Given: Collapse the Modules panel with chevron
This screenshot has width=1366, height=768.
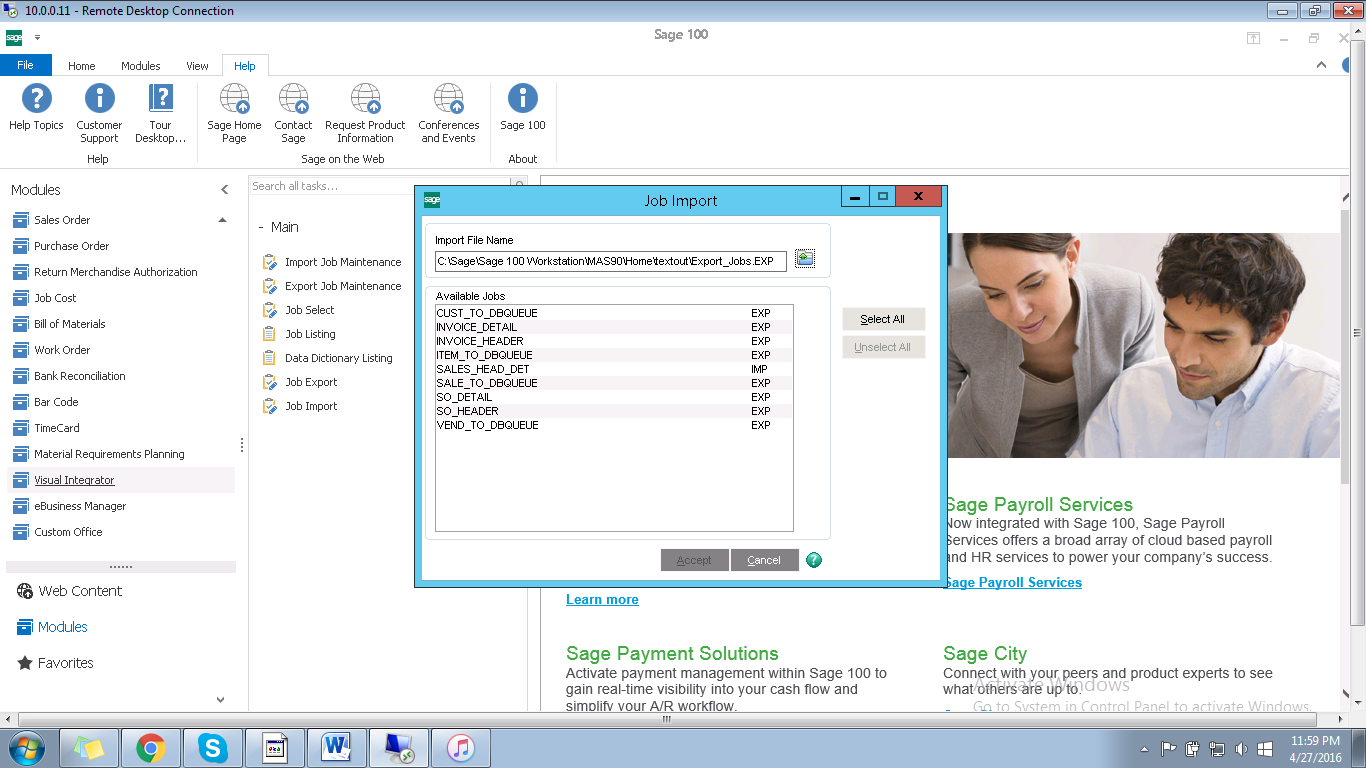Looking at the screenshot, I should point(224,190).
